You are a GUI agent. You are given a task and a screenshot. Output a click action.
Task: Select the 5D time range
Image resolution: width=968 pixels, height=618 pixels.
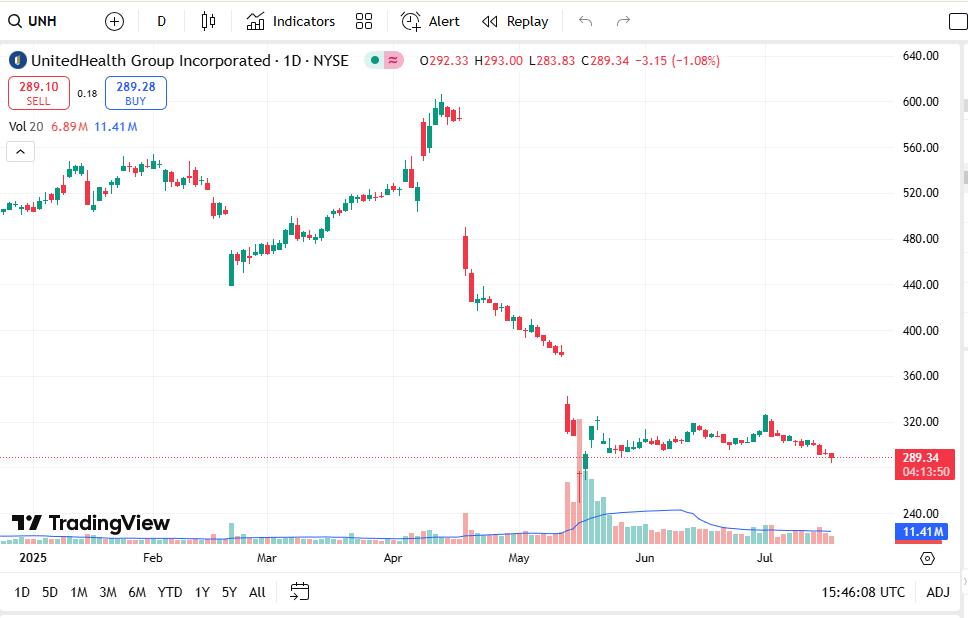[50, 593]
